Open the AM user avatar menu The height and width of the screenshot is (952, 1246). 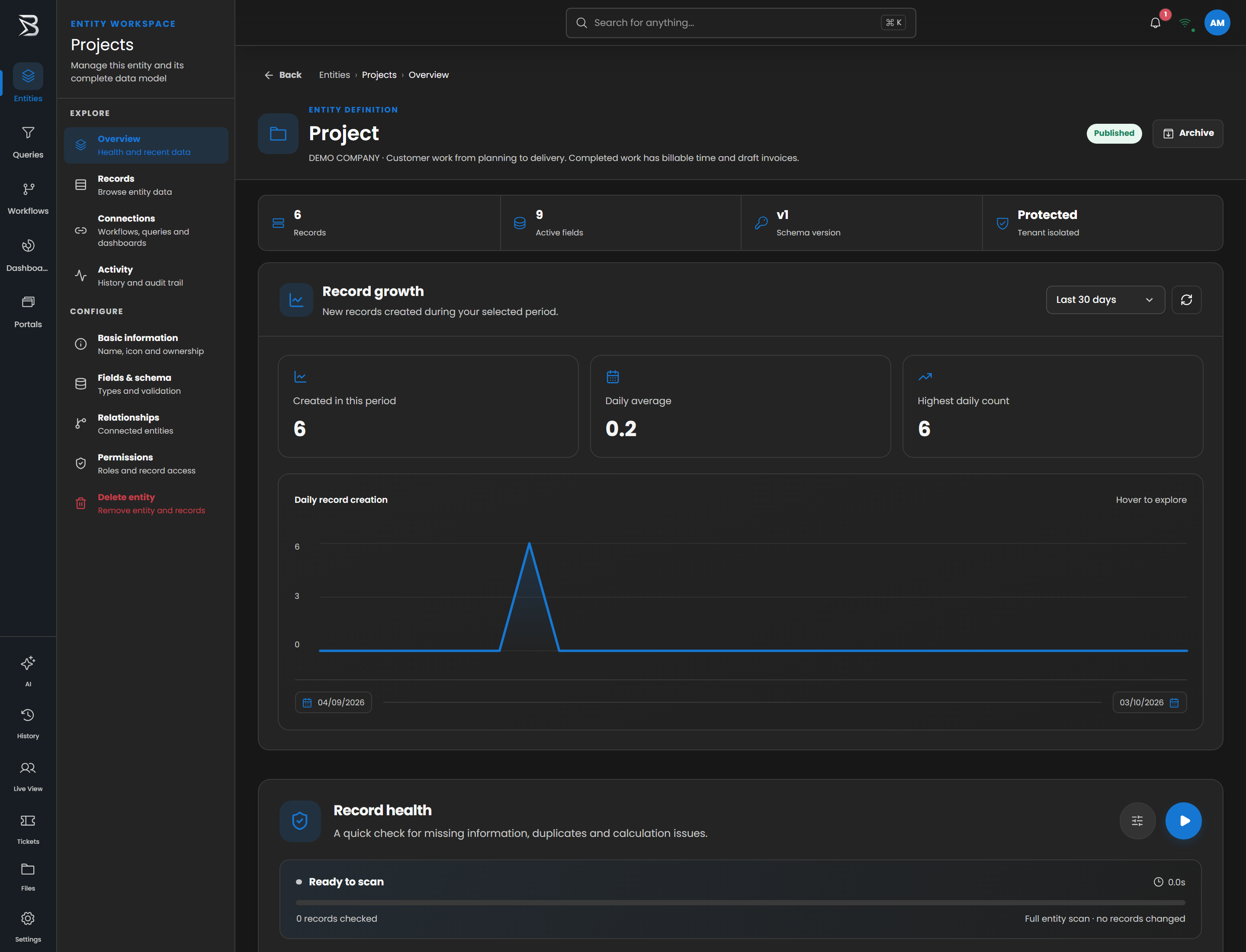coord(1217,23)
